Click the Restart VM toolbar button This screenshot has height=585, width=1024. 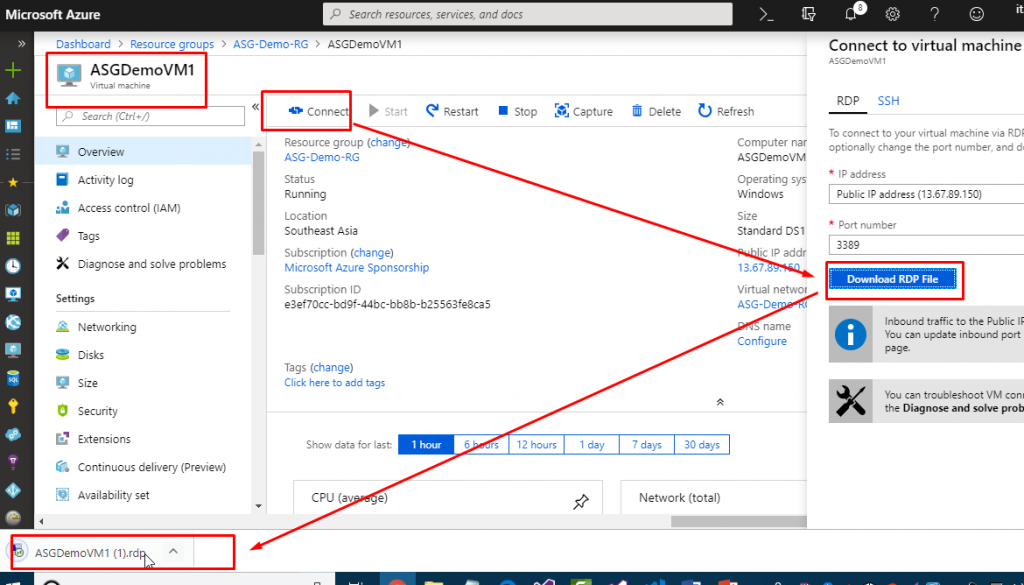pyautogui.click(x=452, y=112)
